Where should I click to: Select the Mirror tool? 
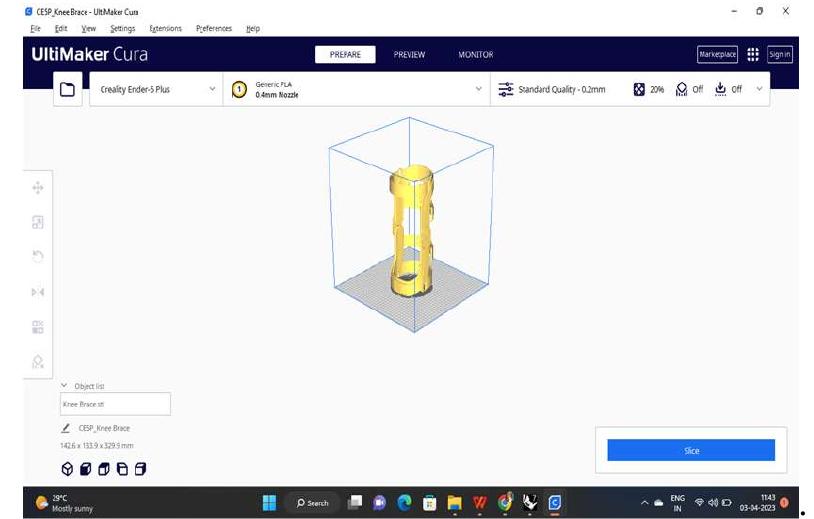(x=38, y=292)
